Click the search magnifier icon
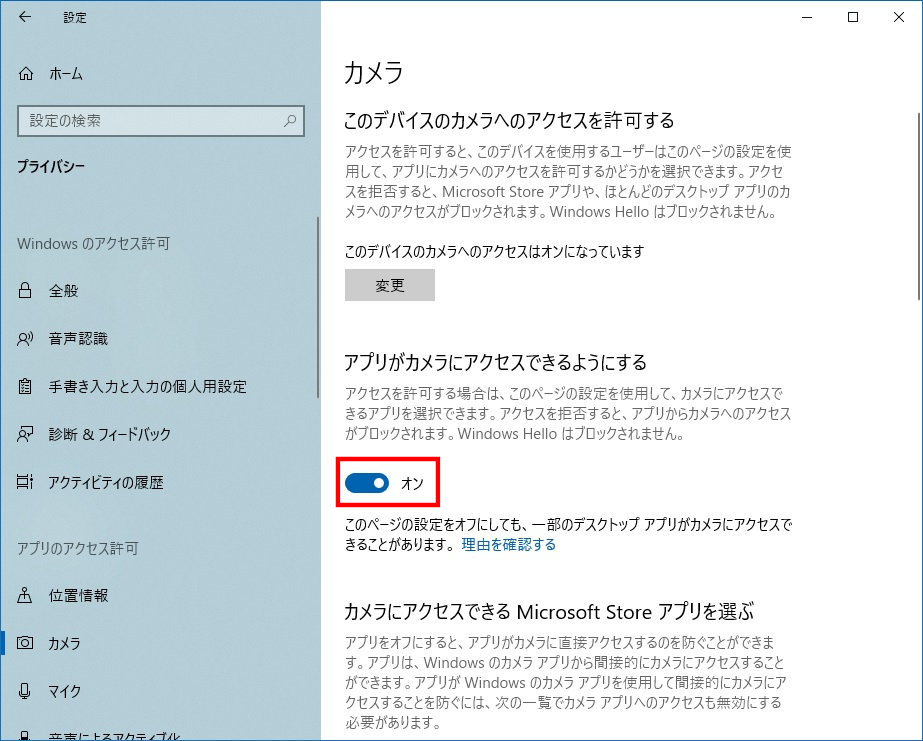923x741 pixels. tap(290, 121)
